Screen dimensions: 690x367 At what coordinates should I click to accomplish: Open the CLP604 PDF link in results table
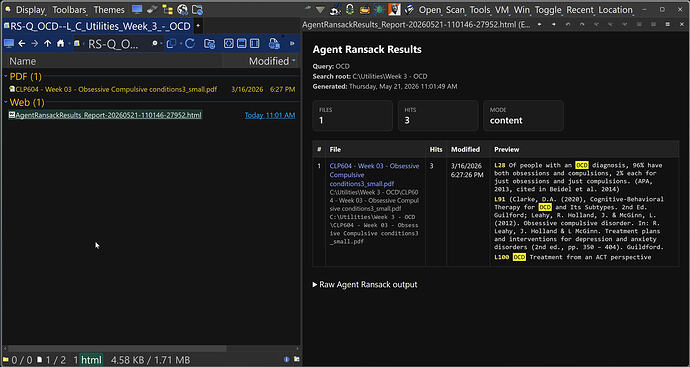(374, 175)
